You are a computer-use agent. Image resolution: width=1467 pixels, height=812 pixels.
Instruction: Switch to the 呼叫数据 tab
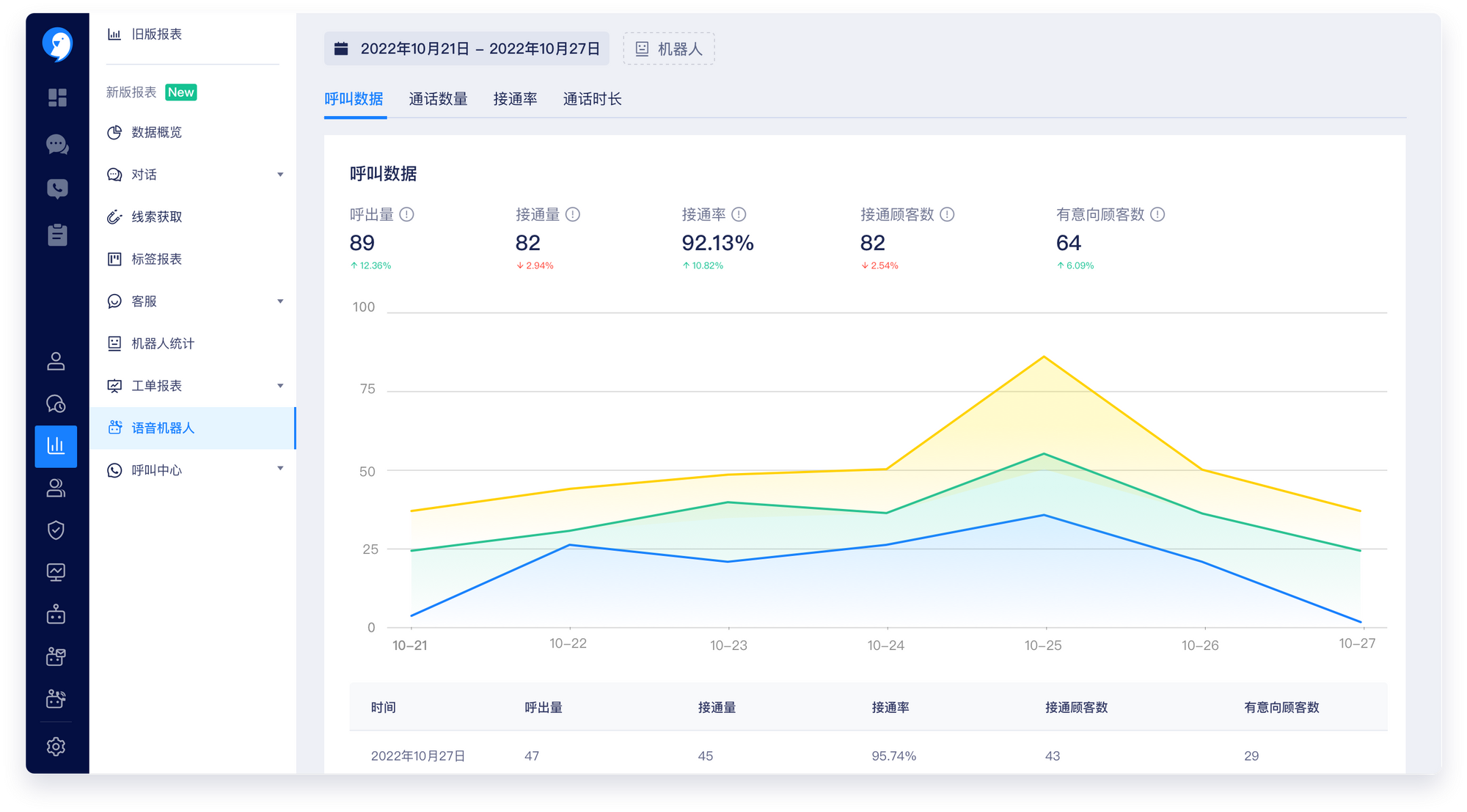354,99
